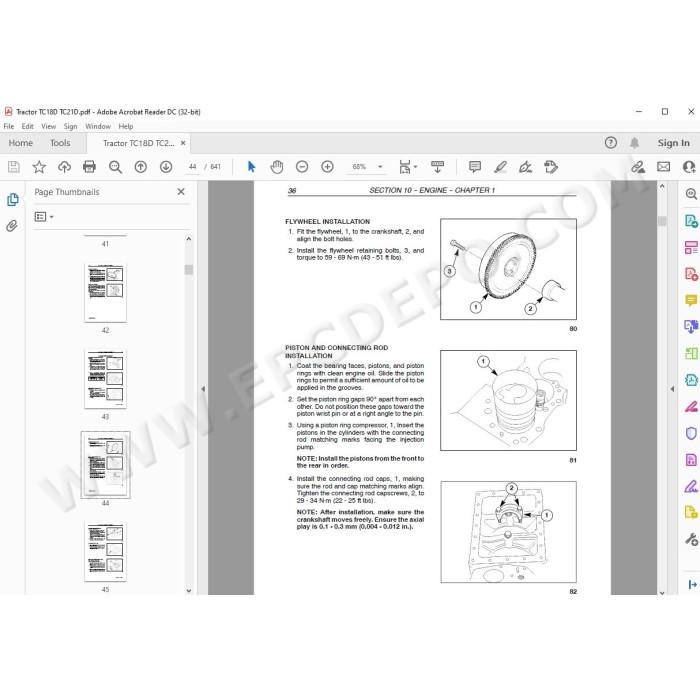Click document scrollbar down arrow
Screen dimensions: 700x700
tap(662, 592)
